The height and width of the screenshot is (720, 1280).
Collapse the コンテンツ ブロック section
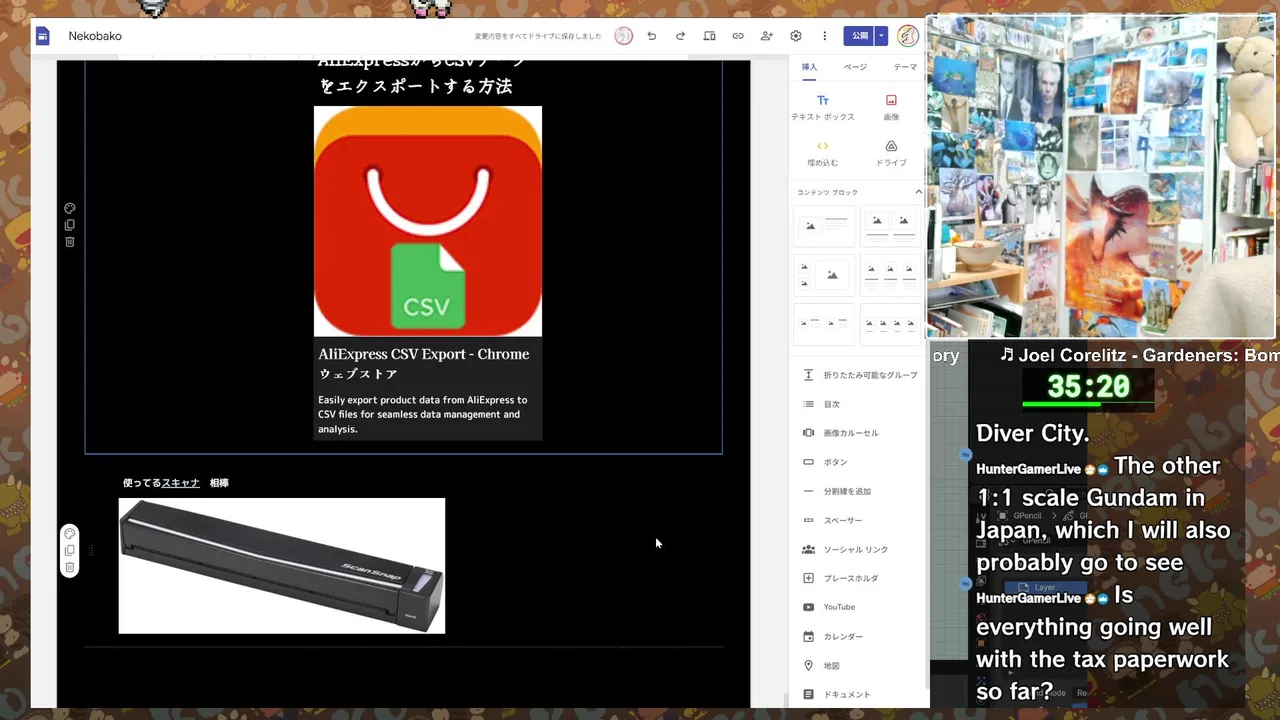pyautogui.click(x=918, y=192)
